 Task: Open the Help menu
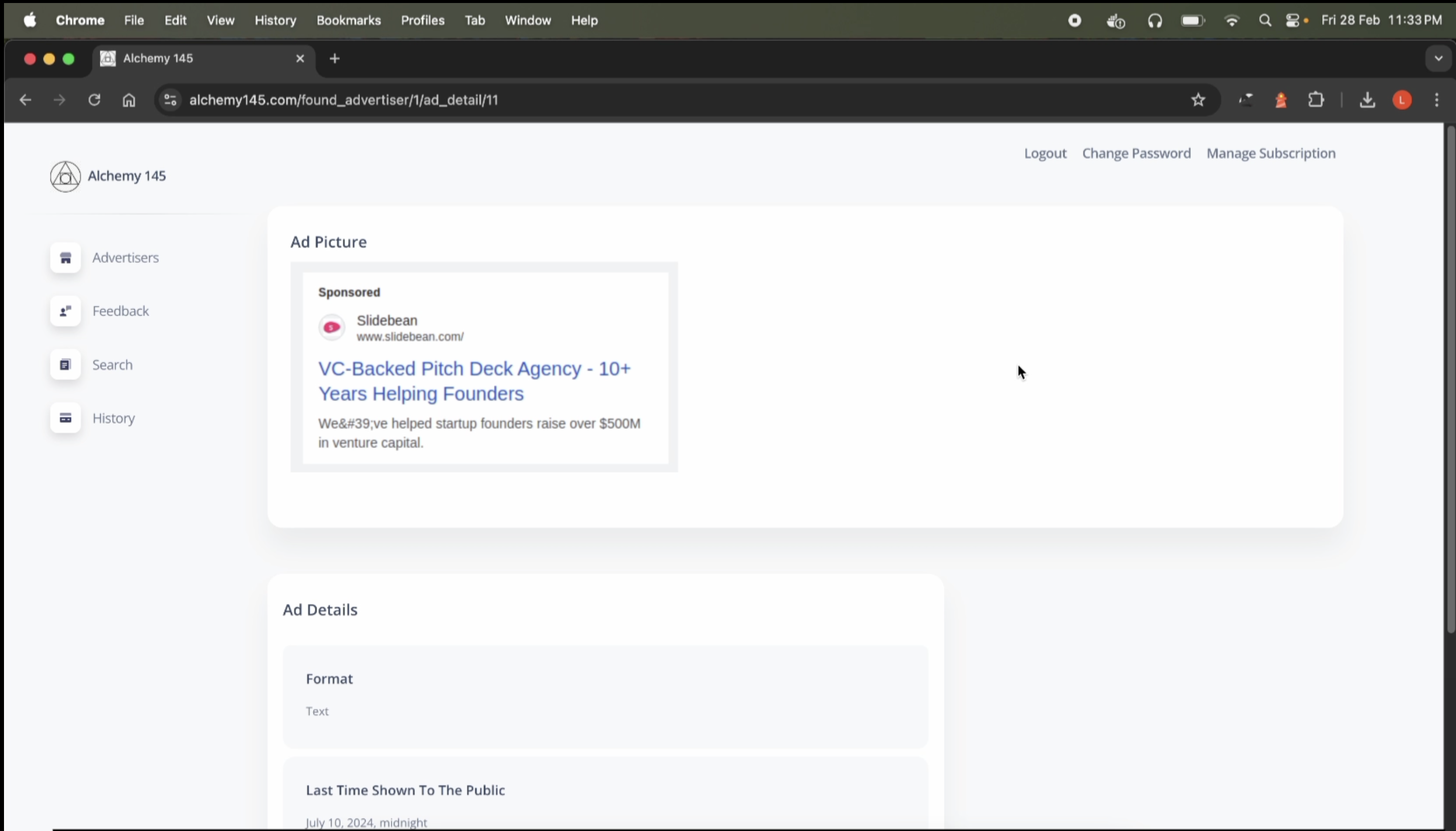coord(584,20)
